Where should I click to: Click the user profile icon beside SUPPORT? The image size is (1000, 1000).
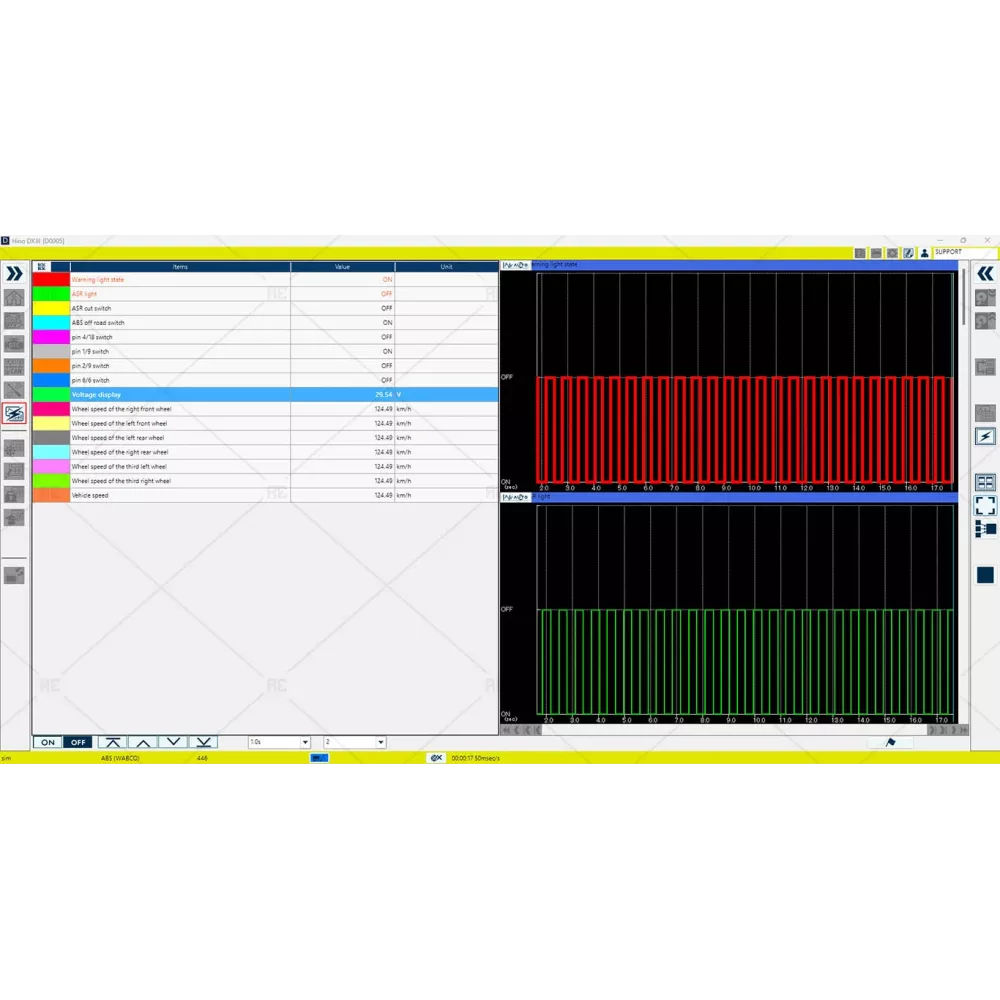pos(925,253)
